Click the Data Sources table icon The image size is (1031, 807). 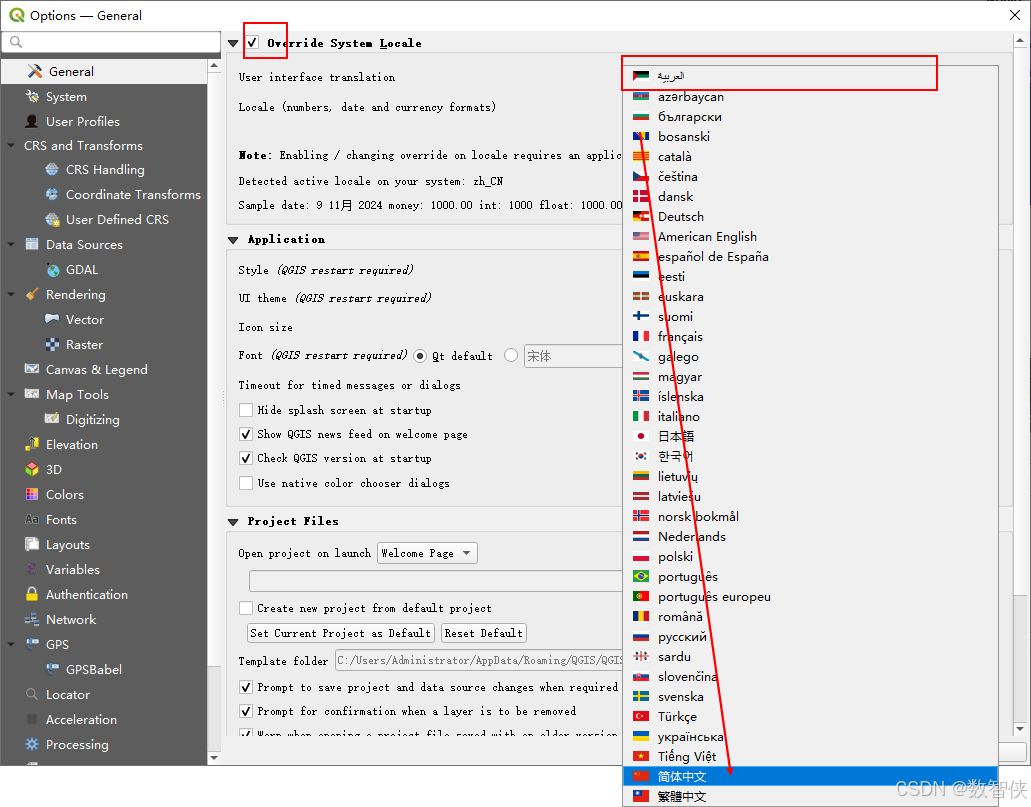[32, 244]
